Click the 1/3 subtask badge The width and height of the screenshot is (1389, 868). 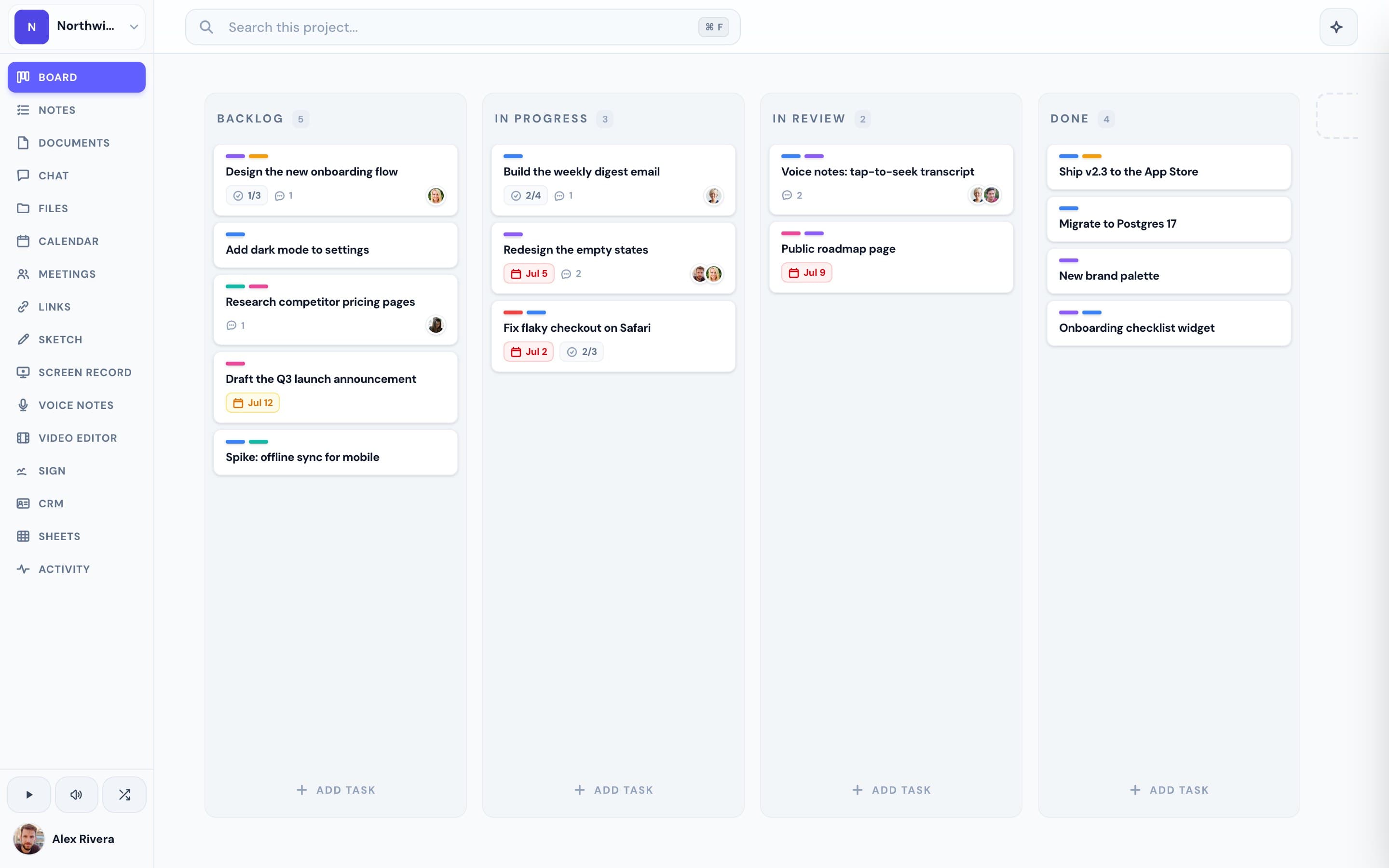click(247, 195)
